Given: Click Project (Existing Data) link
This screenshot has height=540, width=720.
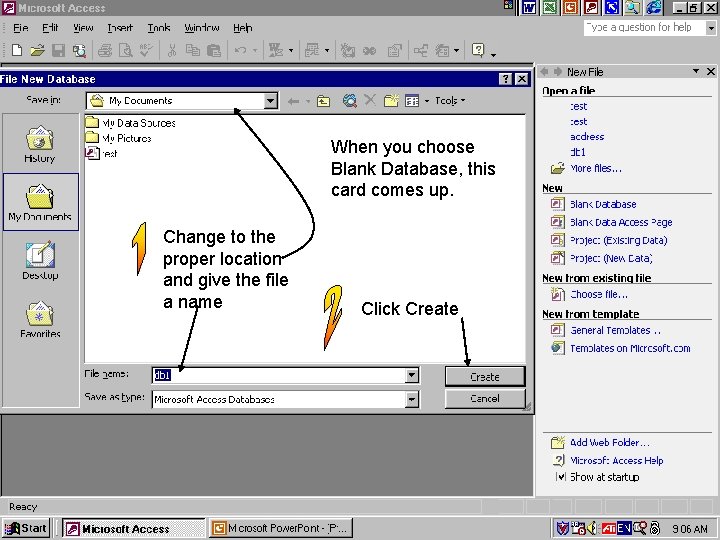Looking at the screenshot, I should [x=619, y=240].
